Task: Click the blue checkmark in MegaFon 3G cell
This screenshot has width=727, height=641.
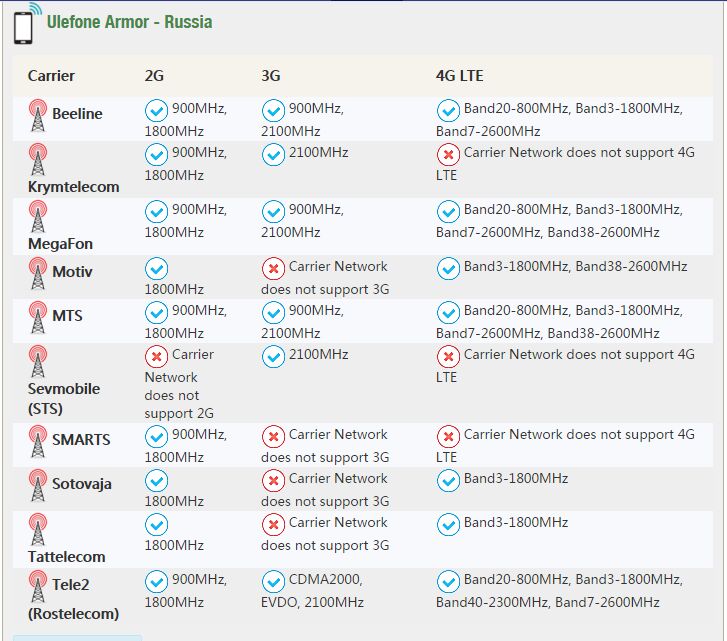Action: 273,212
